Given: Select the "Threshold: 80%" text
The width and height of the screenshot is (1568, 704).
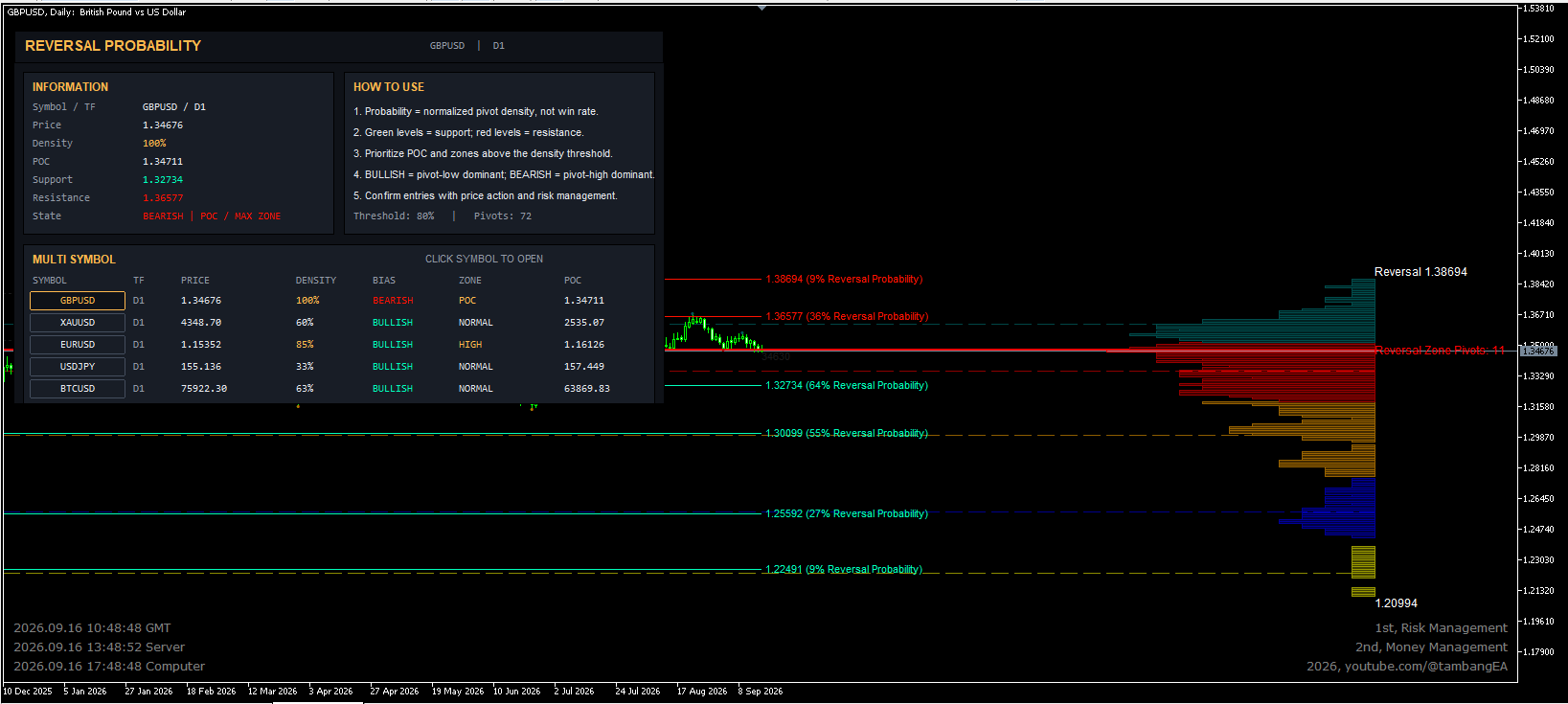Looking at the screenshot, I should coord(394,216).
